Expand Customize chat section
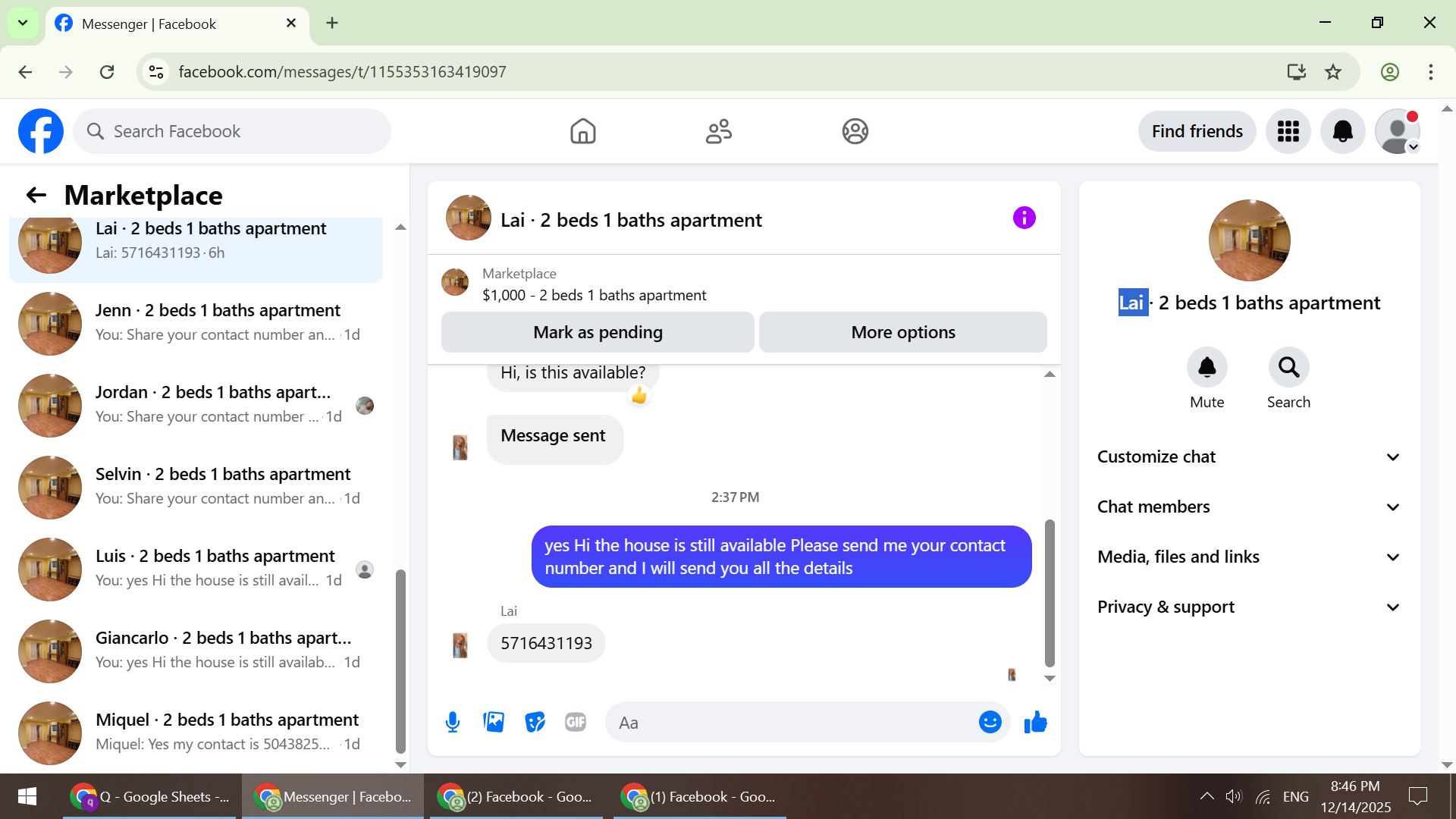Viewport: 1456px width, 819px height. click(1249, 457)
